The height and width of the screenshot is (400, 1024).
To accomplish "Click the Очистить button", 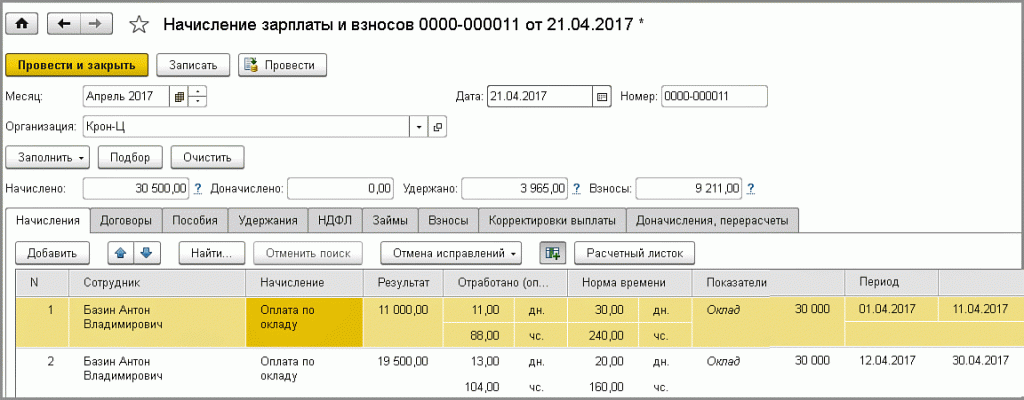I will click(208, 158).
